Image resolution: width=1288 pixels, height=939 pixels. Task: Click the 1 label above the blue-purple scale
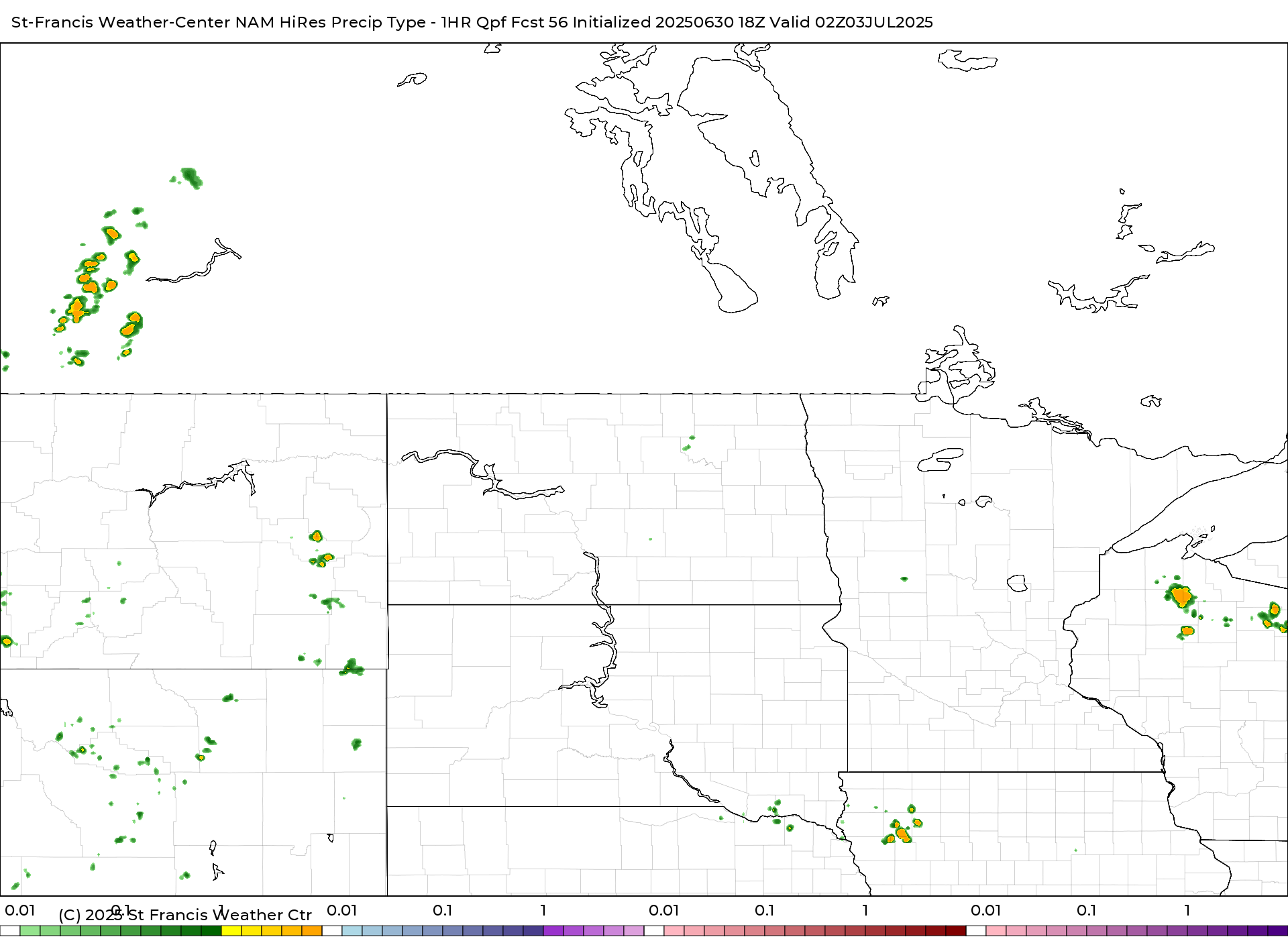[x=543, y=910]
